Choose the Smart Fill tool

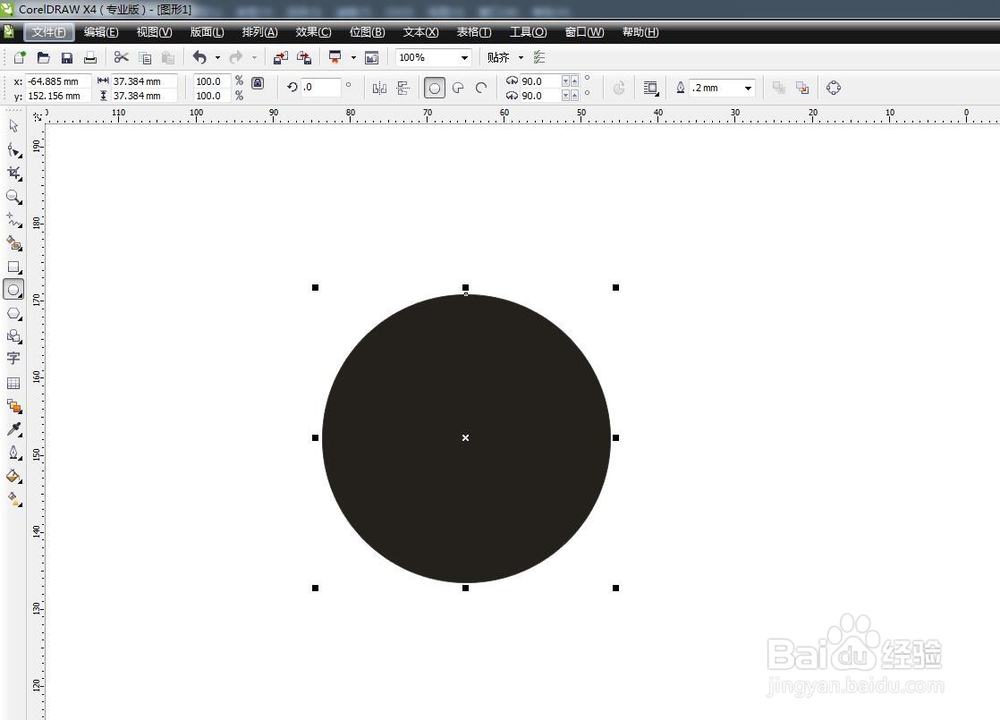(x=14, y=243)
